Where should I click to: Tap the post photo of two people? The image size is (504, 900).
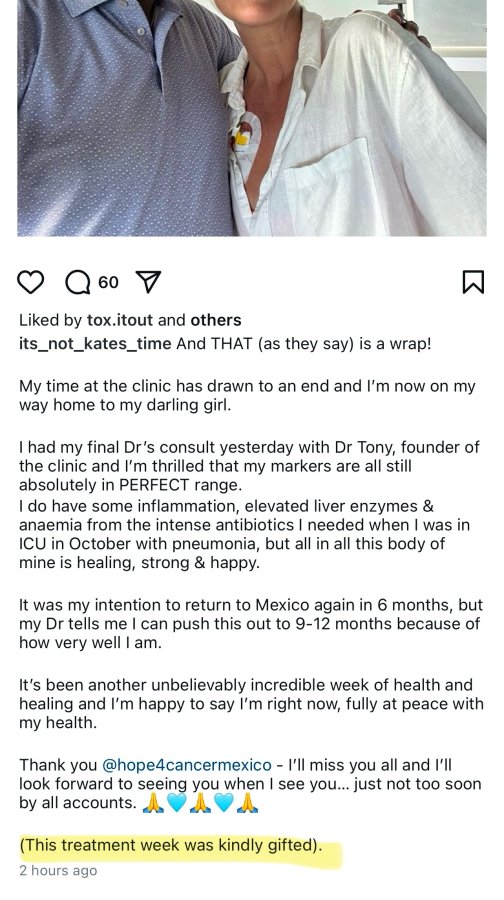pyautogui.click(x=252, y=118)
